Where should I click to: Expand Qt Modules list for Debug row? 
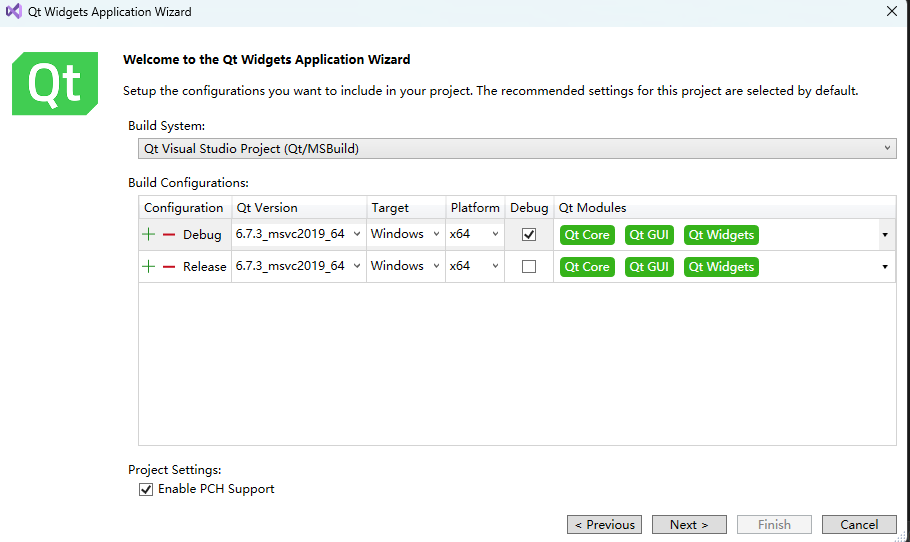[885, 235]
